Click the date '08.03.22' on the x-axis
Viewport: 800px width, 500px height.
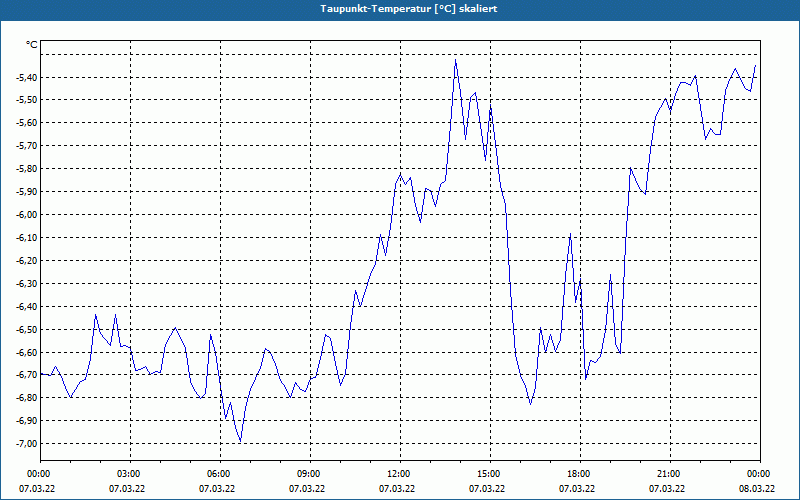point(757,489)
